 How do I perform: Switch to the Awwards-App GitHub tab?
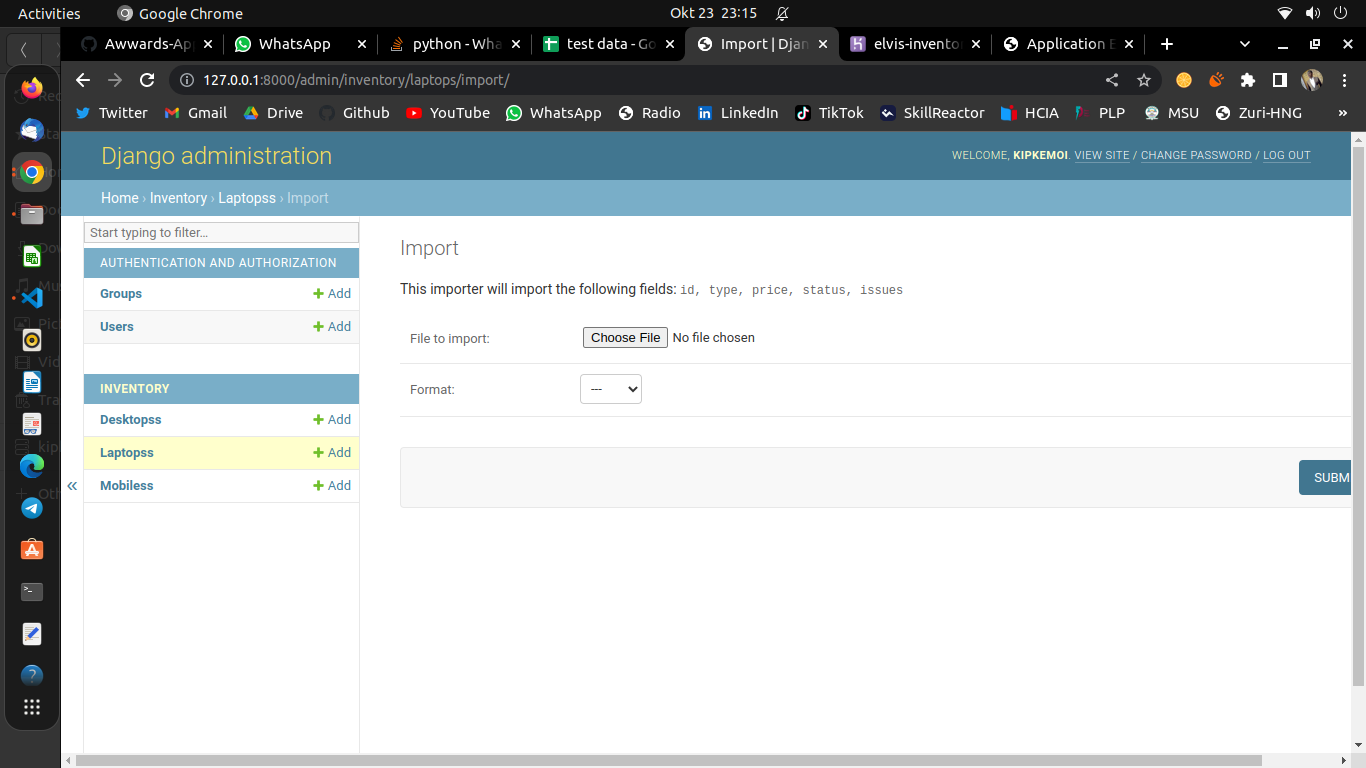click(147, 44)
